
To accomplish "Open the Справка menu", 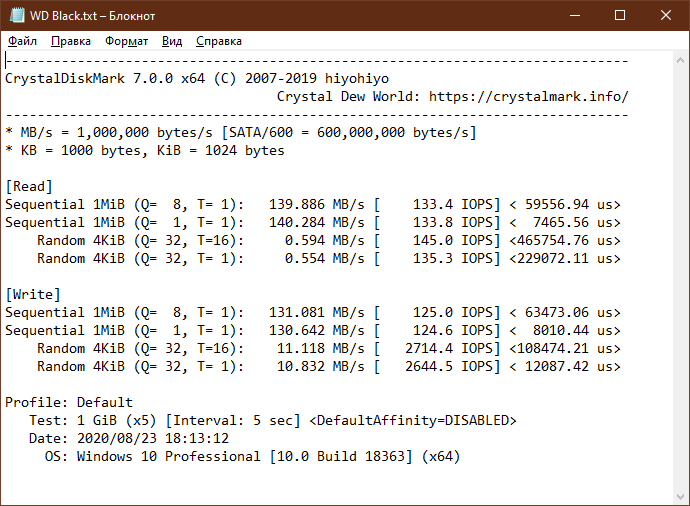I will (219, 41).
